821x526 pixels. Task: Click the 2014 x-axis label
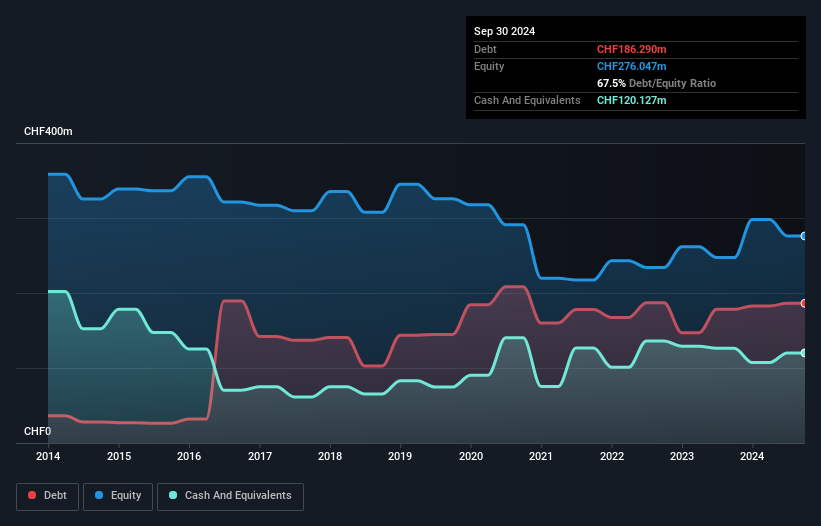click(48, 456)
